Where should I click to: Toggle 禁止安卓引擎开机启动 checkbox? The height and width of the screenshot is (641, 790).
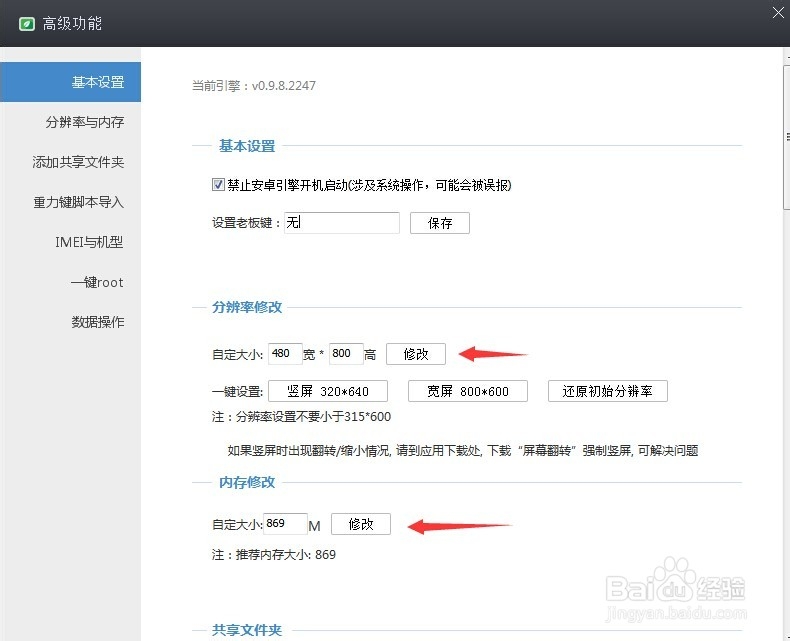(x=218, y=184)
